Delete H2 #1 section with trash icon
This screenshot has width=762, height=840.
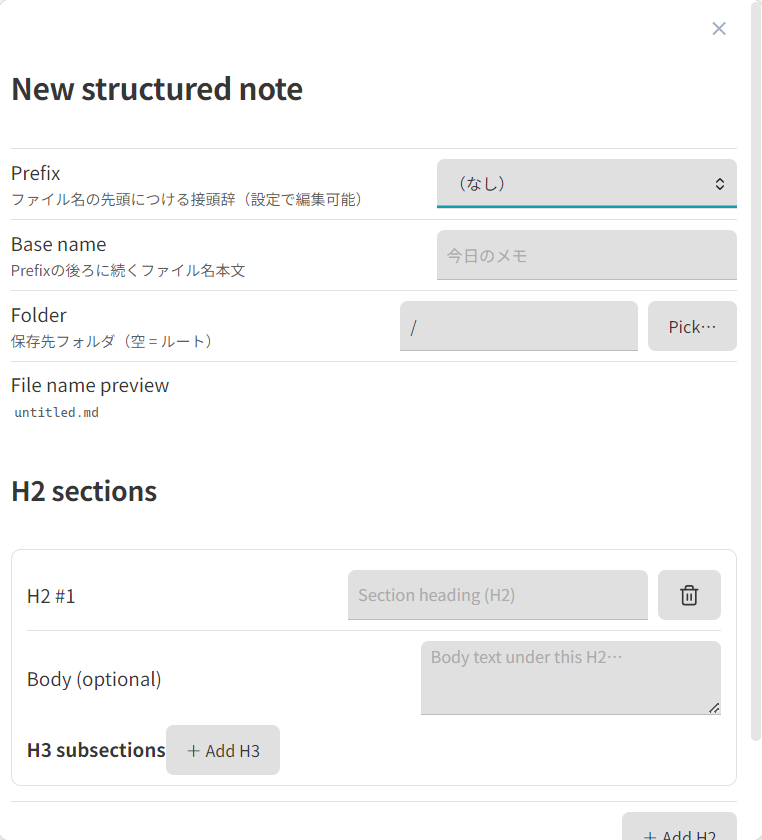pos(689,595)
